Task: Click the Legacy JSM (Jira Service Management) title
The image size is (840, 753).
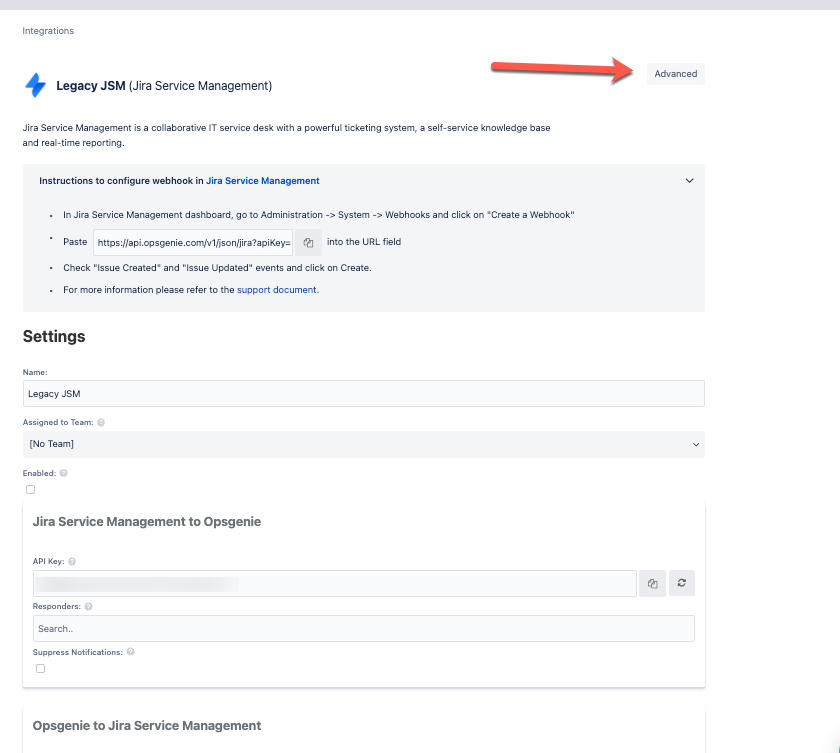Action: (164, 86)
